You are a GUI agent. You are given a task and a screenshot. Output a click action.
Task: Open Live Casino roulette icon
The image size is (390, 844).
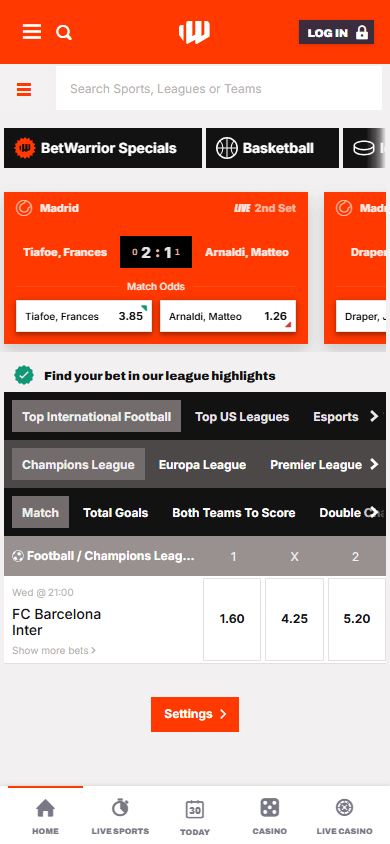pos(344,807)
